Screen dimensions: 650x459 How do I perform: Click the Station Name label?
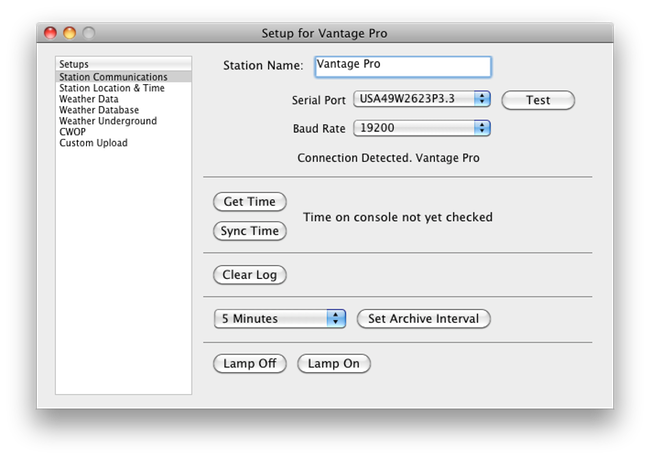[x=263, y=66]
